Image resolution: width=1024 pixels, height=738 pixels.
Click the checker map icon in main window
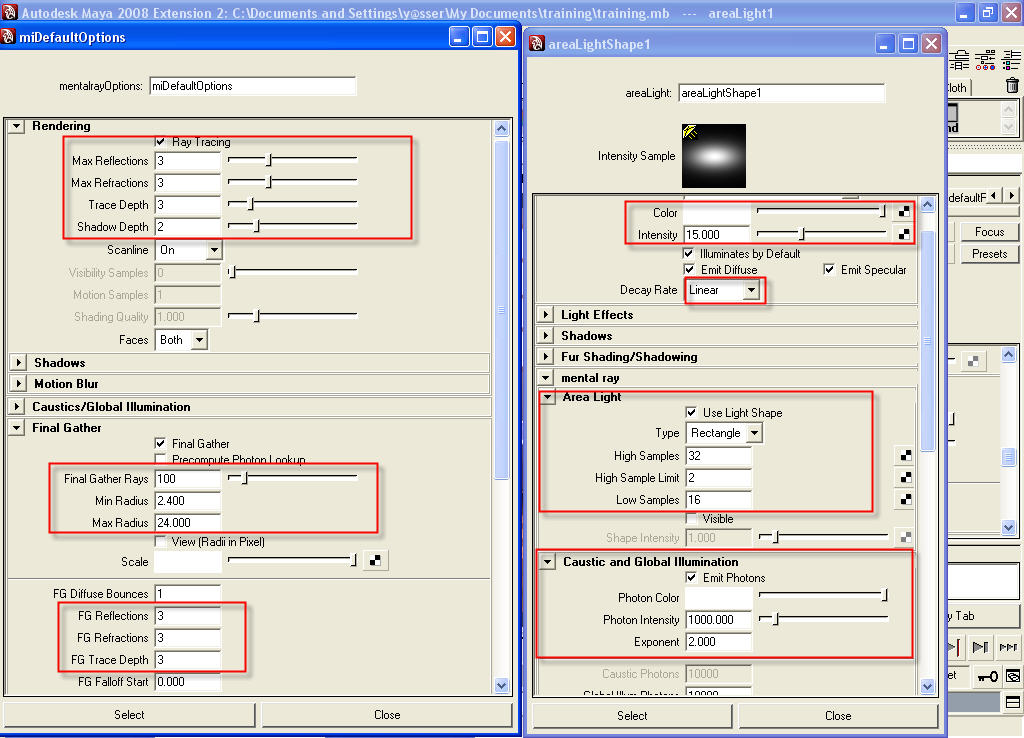pyautogui.click(x=973, y=361)
